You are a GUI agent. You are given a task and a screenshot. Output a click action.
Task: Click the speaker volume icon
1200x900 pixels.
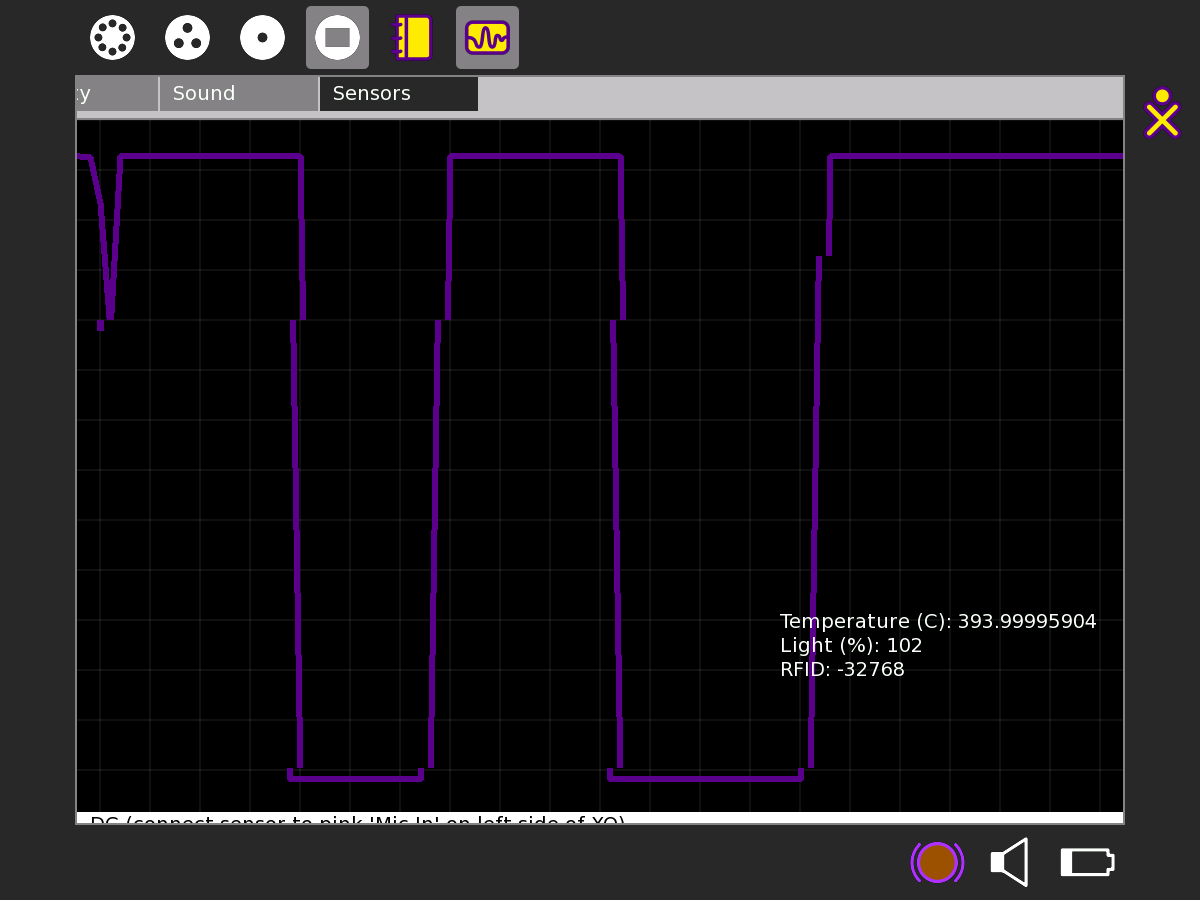[x=1010, y=862]
